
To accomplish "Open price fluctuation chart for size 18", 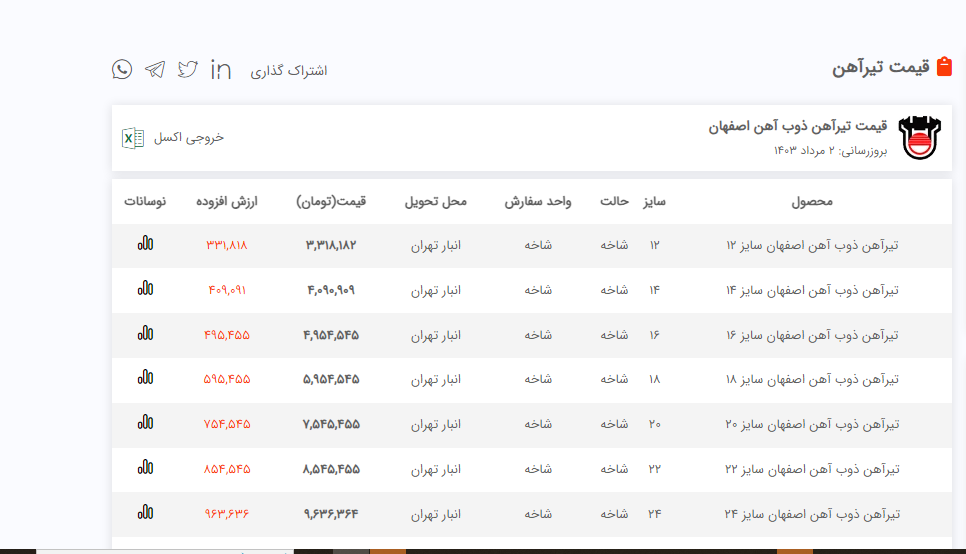I will click(146, 378).
